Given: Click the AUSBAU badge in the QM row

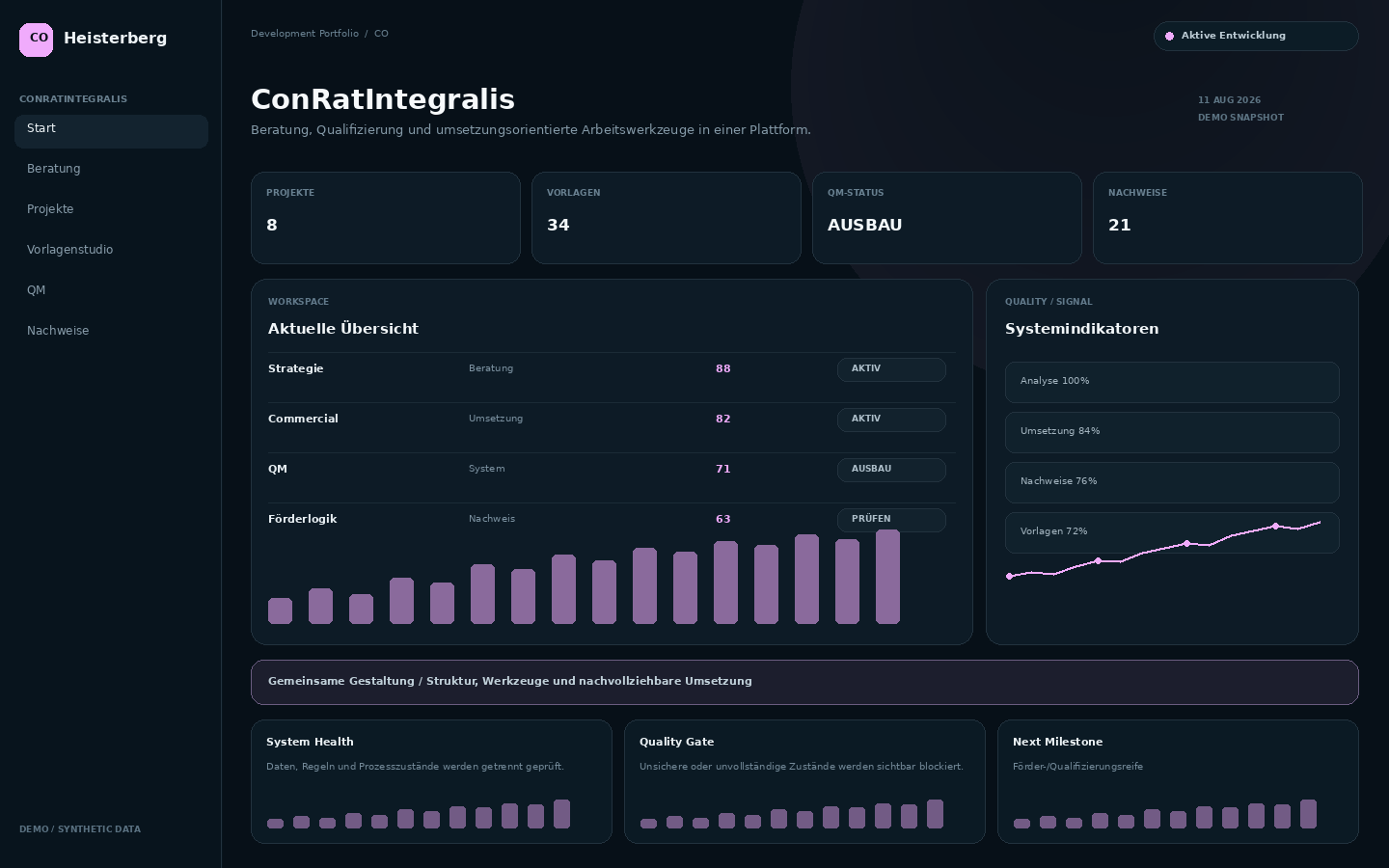Looking at the screenshot, I should click(x=891, y=470).
